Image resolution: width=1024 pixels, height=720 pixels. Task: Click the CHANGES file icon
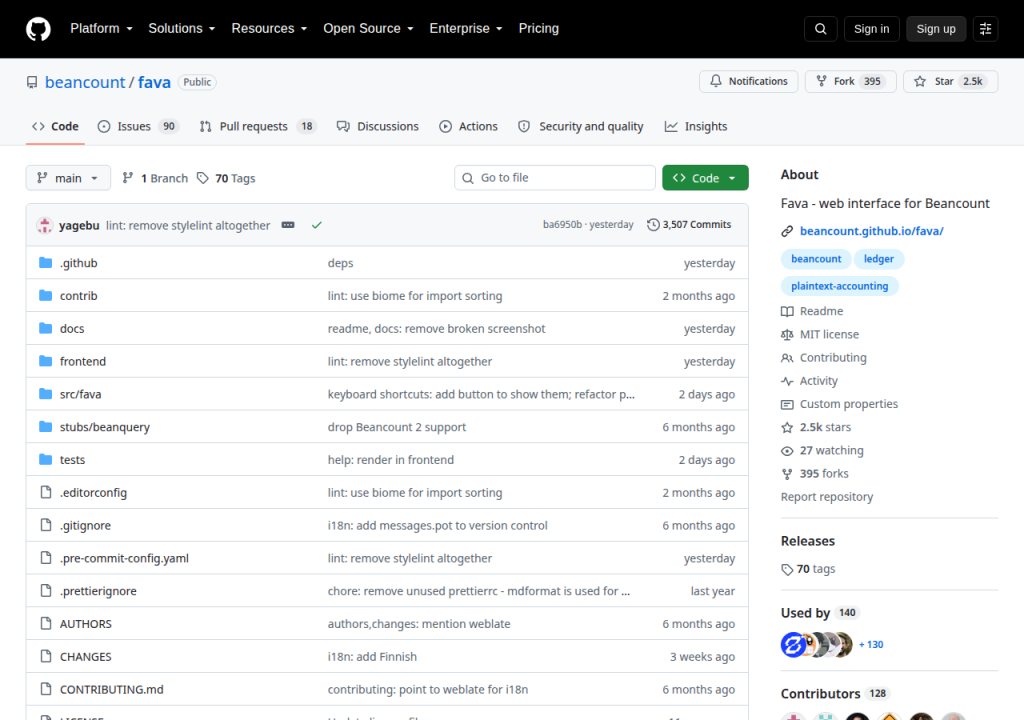coord(46,656)
